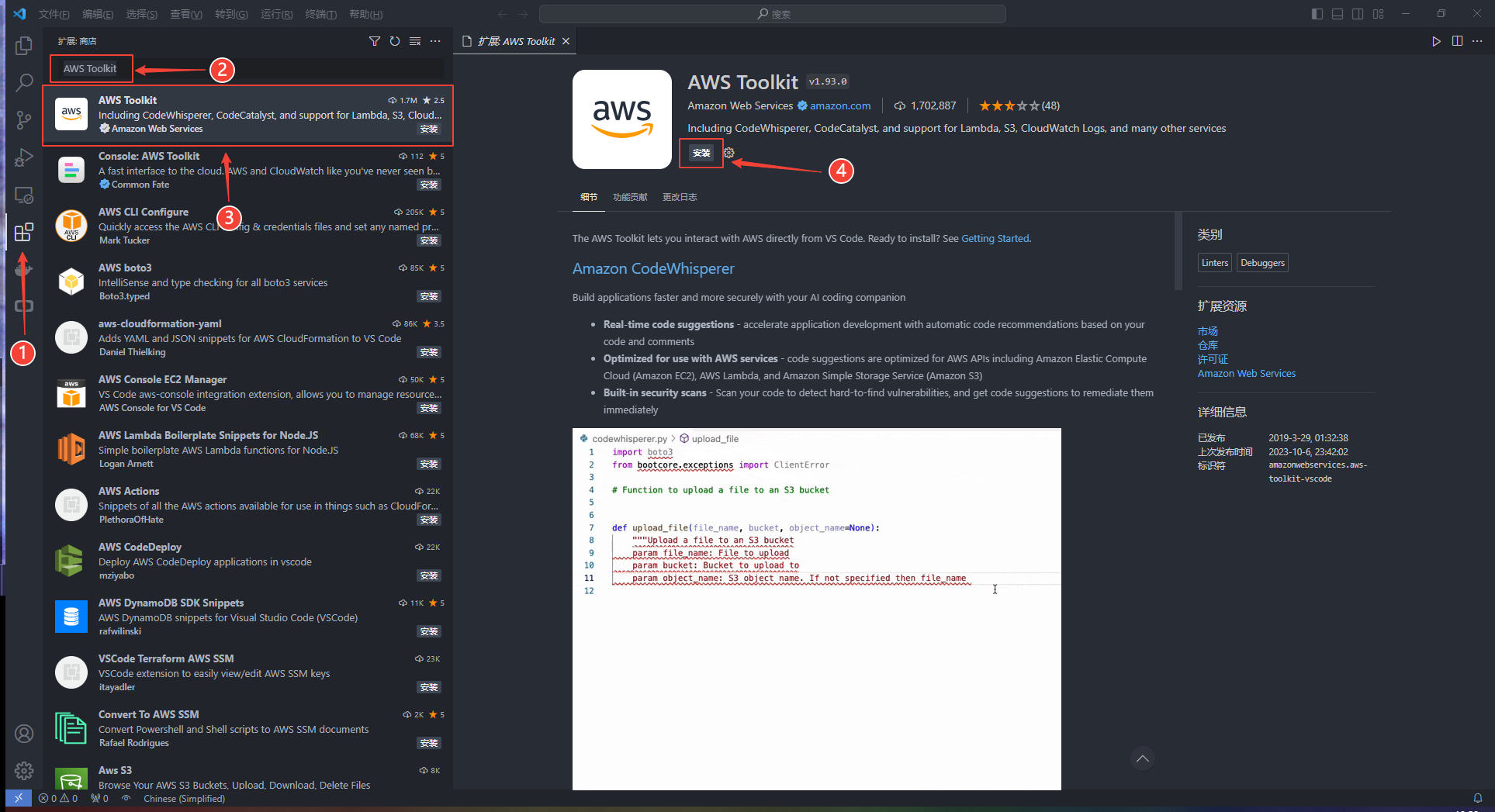Open the 仓库 resource link
The height and width of the screenshot is (812, 1495).
[1208, 345]
